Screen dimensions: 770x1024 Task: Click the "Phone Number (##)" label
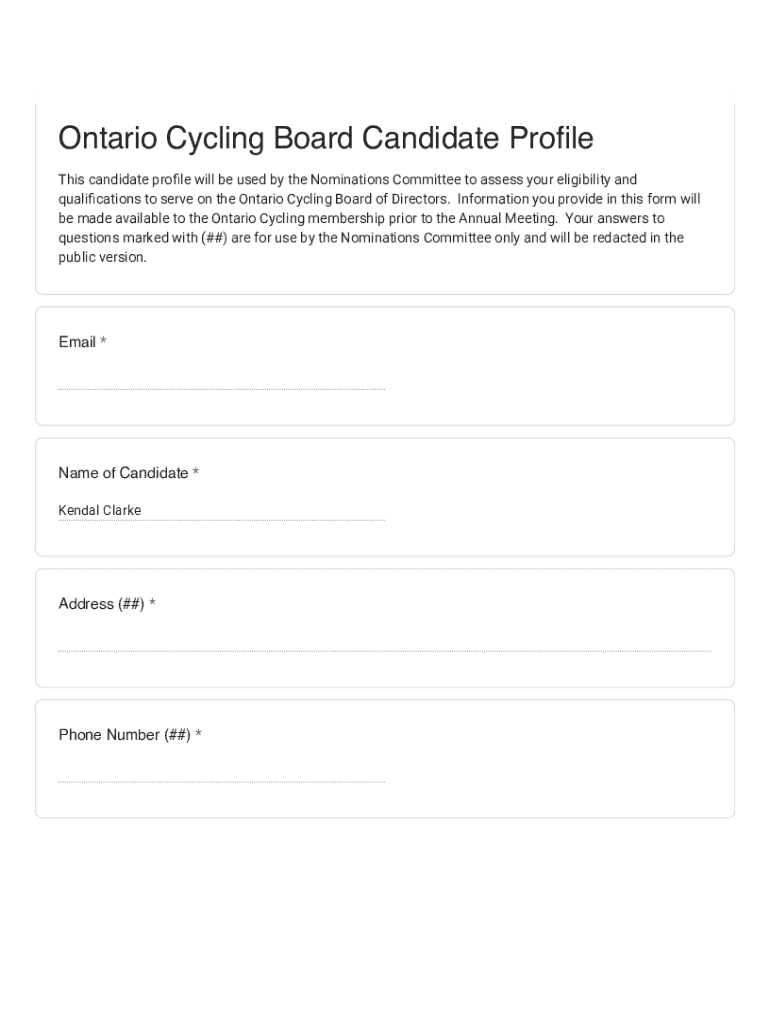(x=124, y=735)
